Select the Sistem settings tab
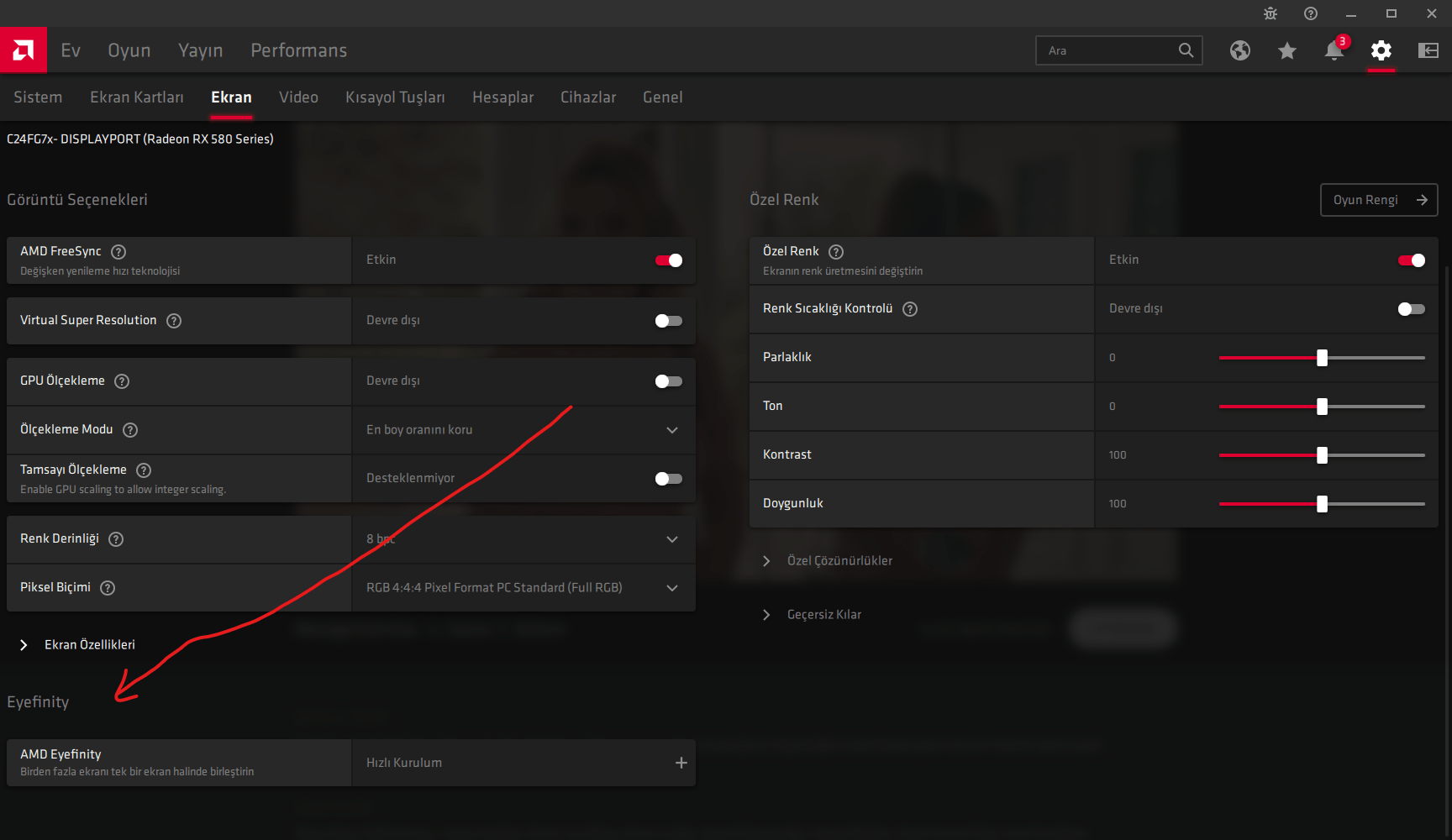 click(38, 97)
